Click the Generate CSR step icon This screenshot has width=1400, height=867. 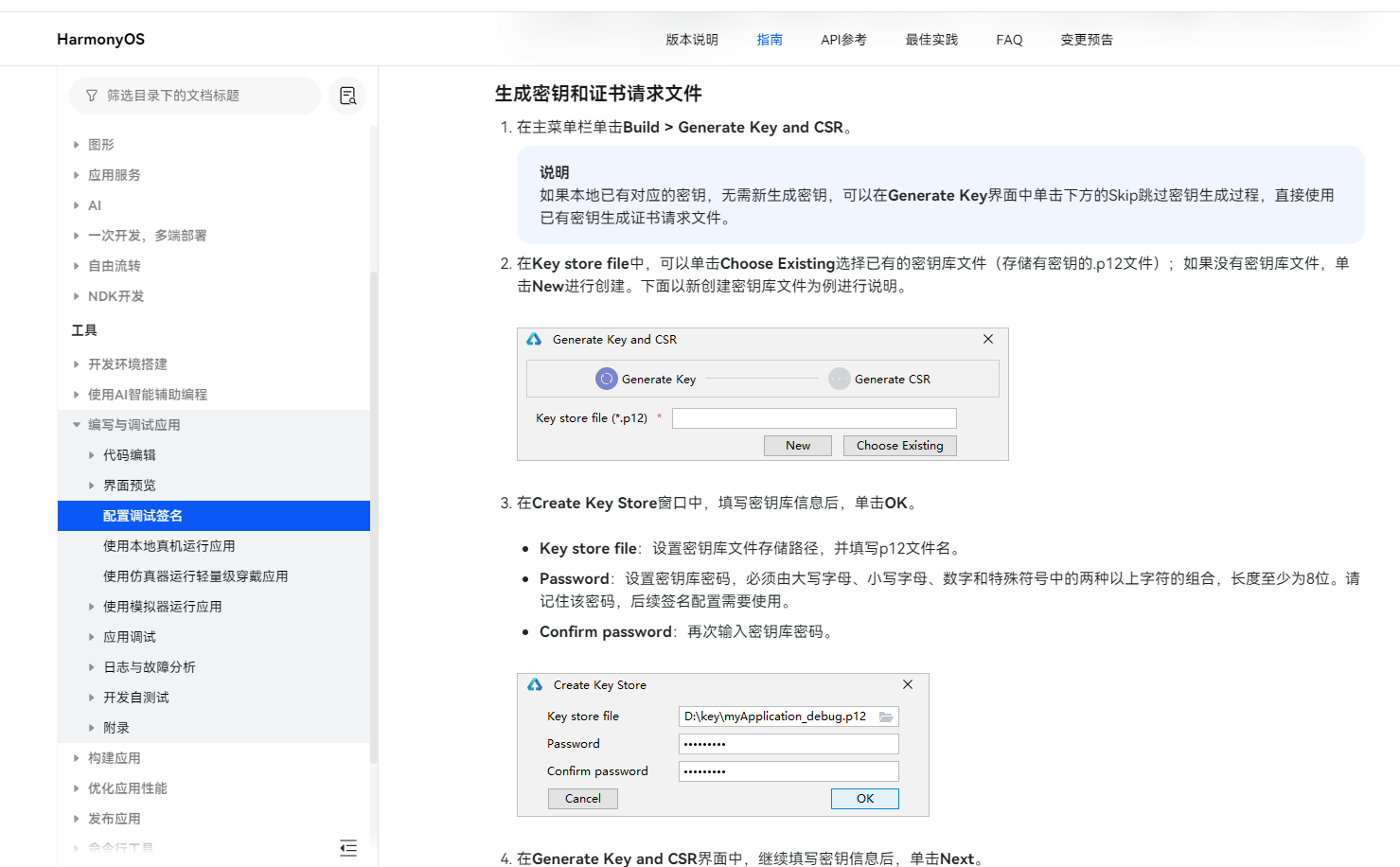[839, 379]
